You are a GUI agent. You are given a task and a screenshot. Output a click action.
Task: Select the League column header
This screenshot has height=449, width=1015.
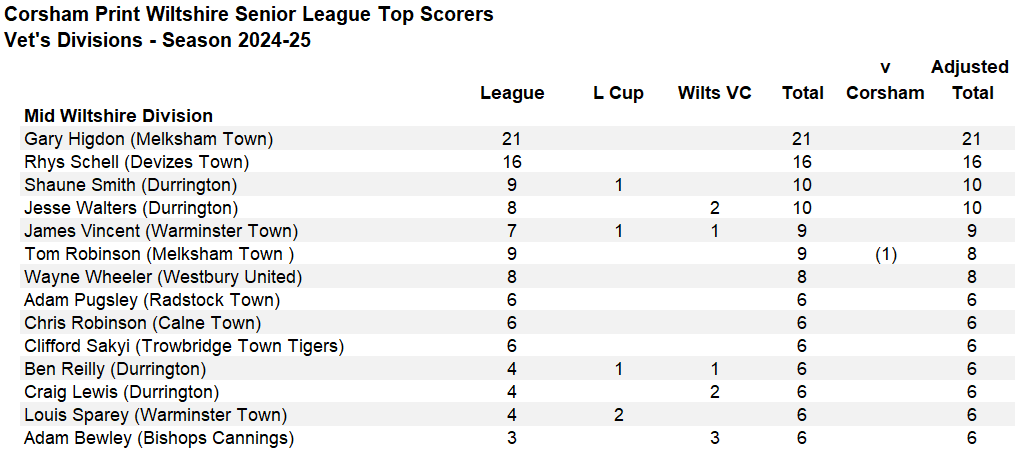pos(512,93)
